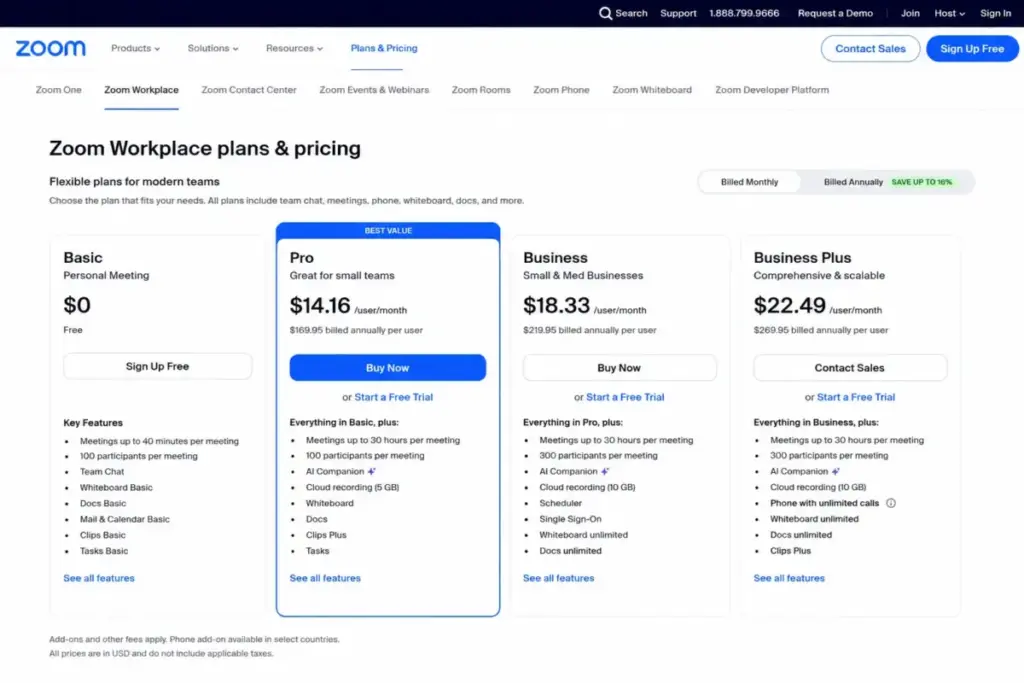1024x683 pixels.
Task: Click the $14.16 Pro price
Action: coord(320,305)
